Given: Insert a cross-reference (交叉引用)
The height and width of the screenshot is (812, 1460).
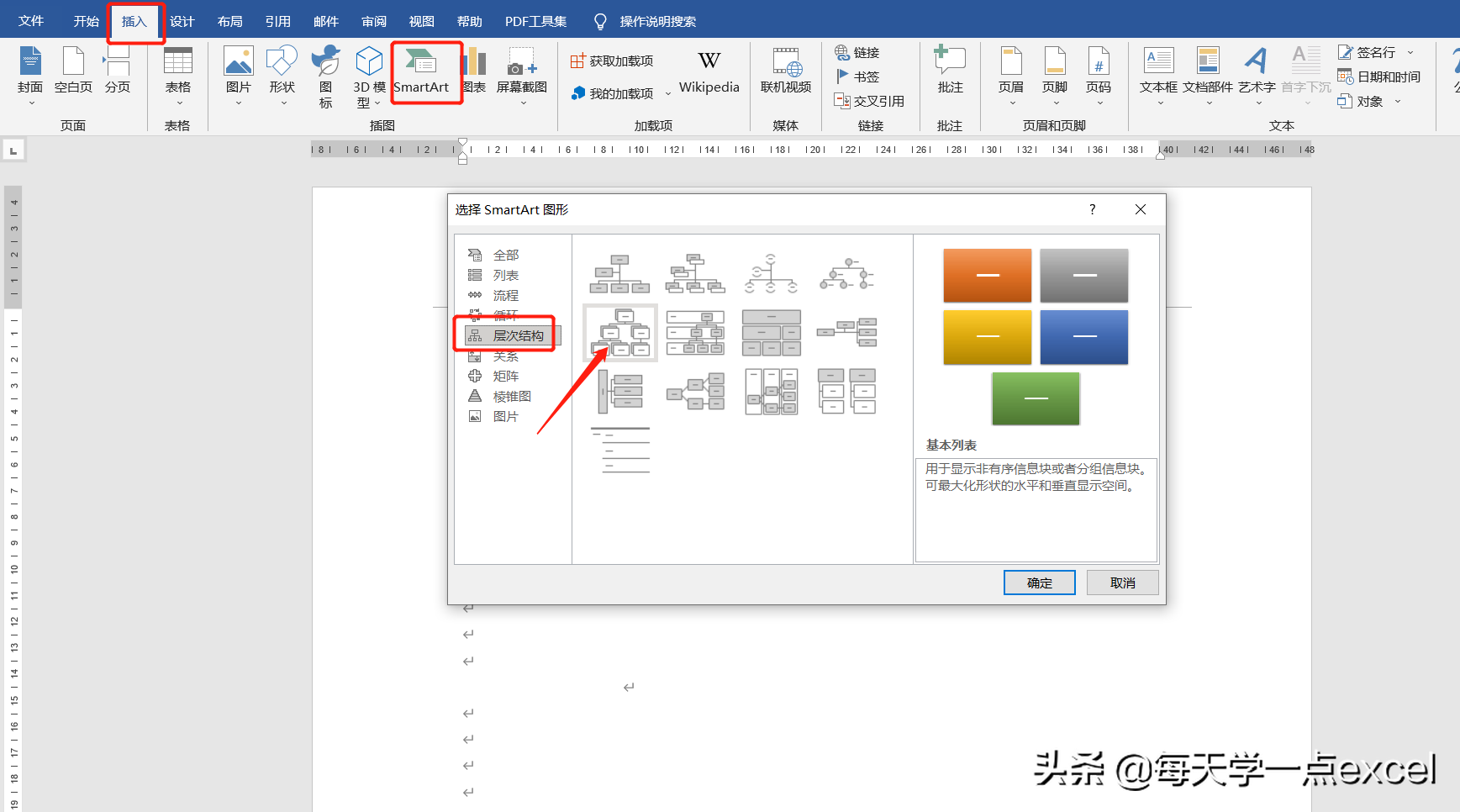Looking at the screenshot, I should coord(869,101).
